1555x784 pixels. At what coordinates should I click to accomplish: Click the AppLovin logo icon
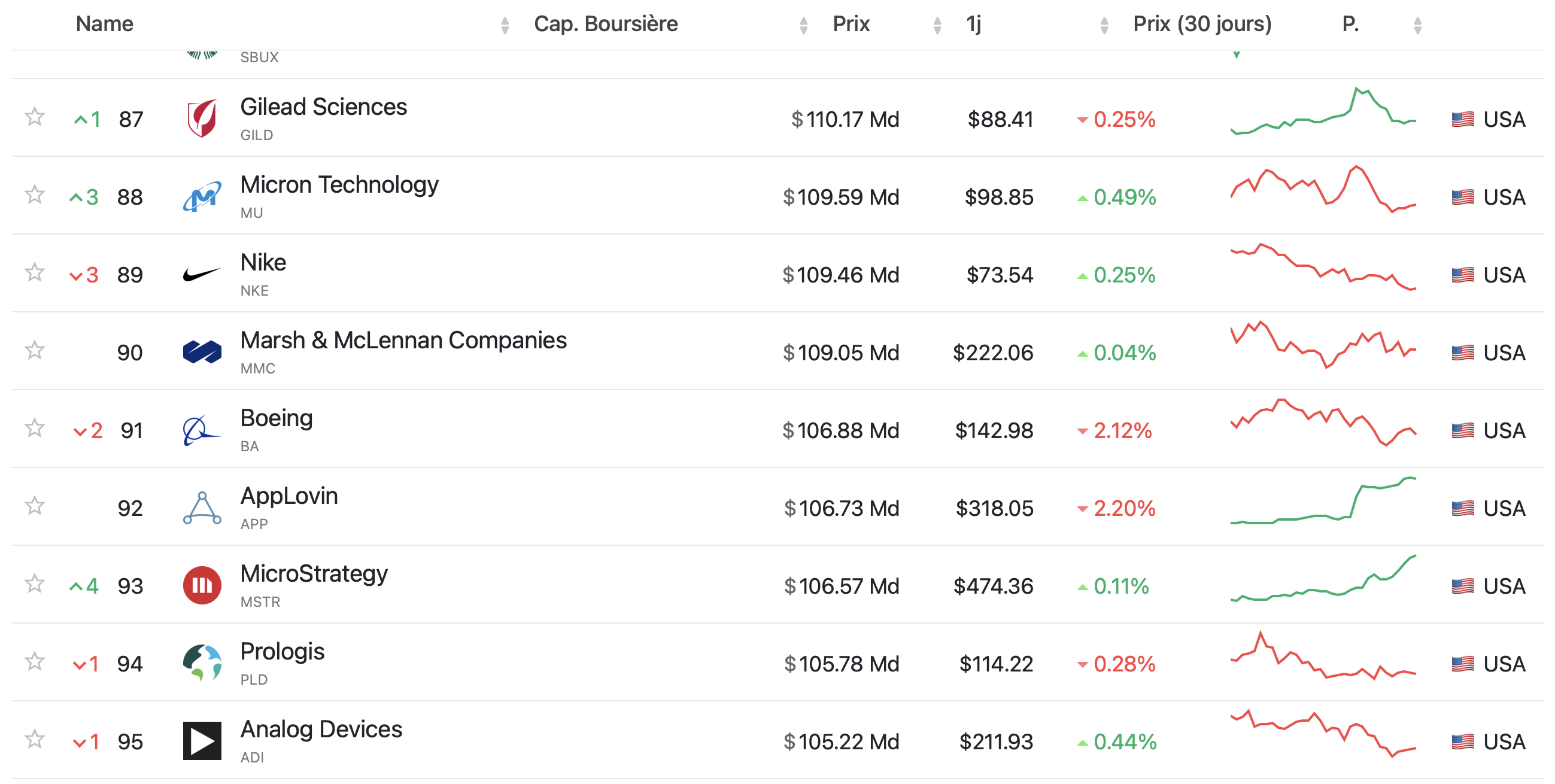click(202, 508)
